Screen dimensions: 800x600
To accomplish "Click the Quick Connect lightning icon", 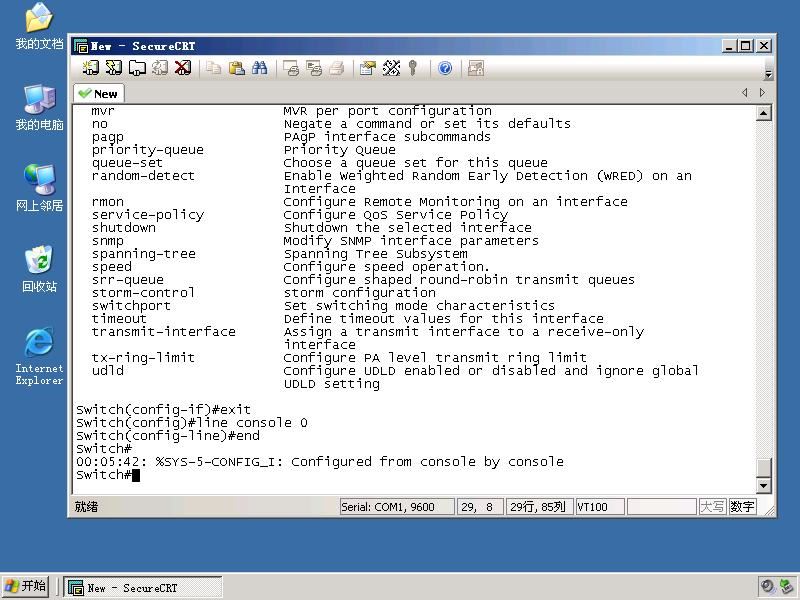I will coord(114,68).
